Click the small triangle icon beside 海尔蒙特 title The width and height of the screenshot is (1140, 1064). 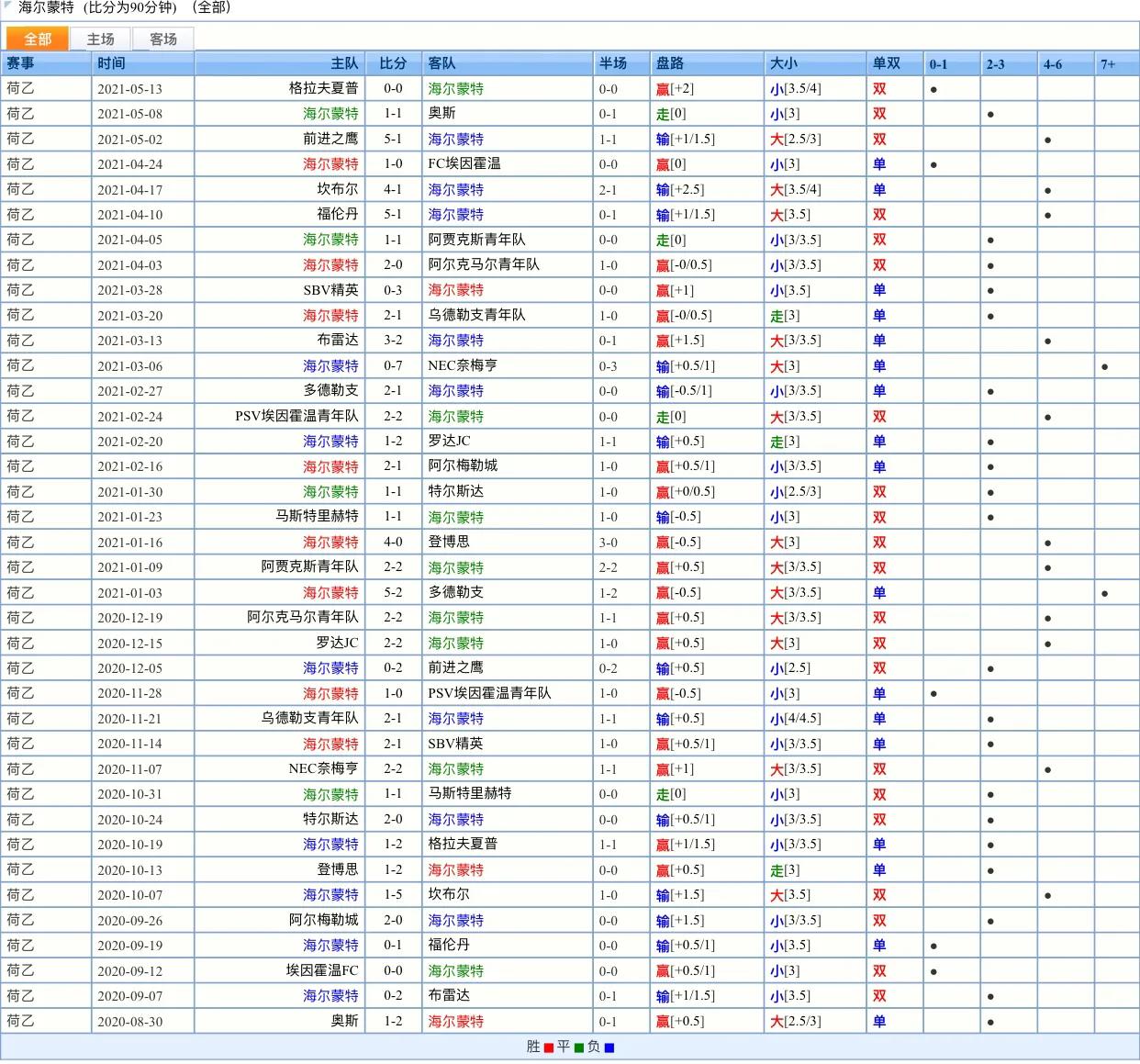[x=8, y=6]
